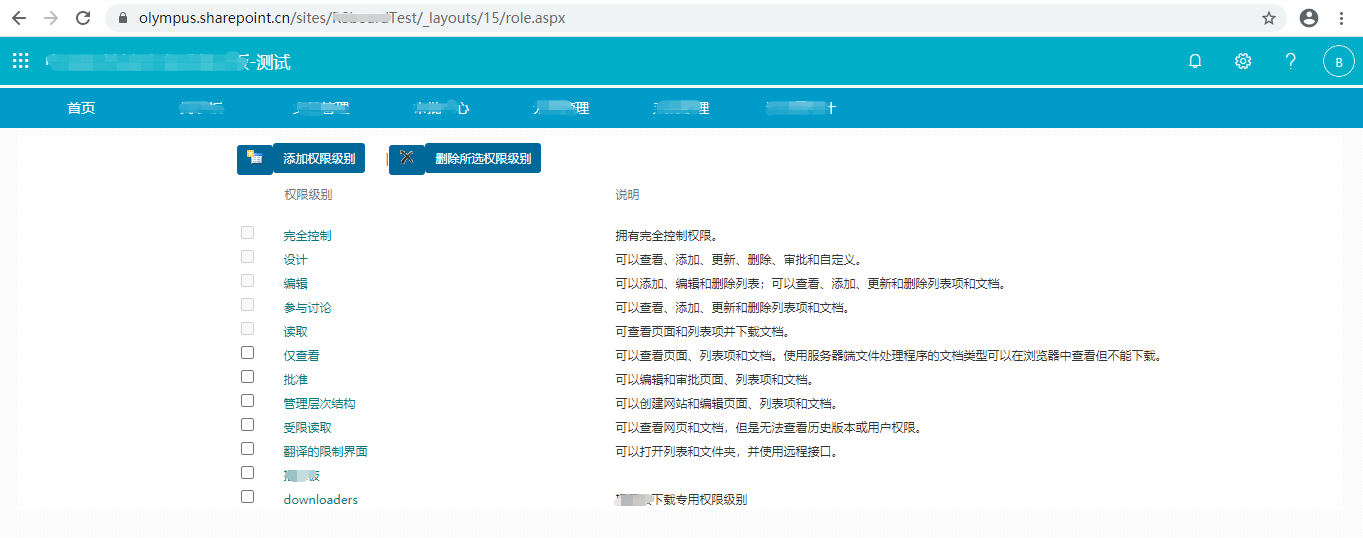Open the 受限读取 permission level link

[x=307, y=428]
